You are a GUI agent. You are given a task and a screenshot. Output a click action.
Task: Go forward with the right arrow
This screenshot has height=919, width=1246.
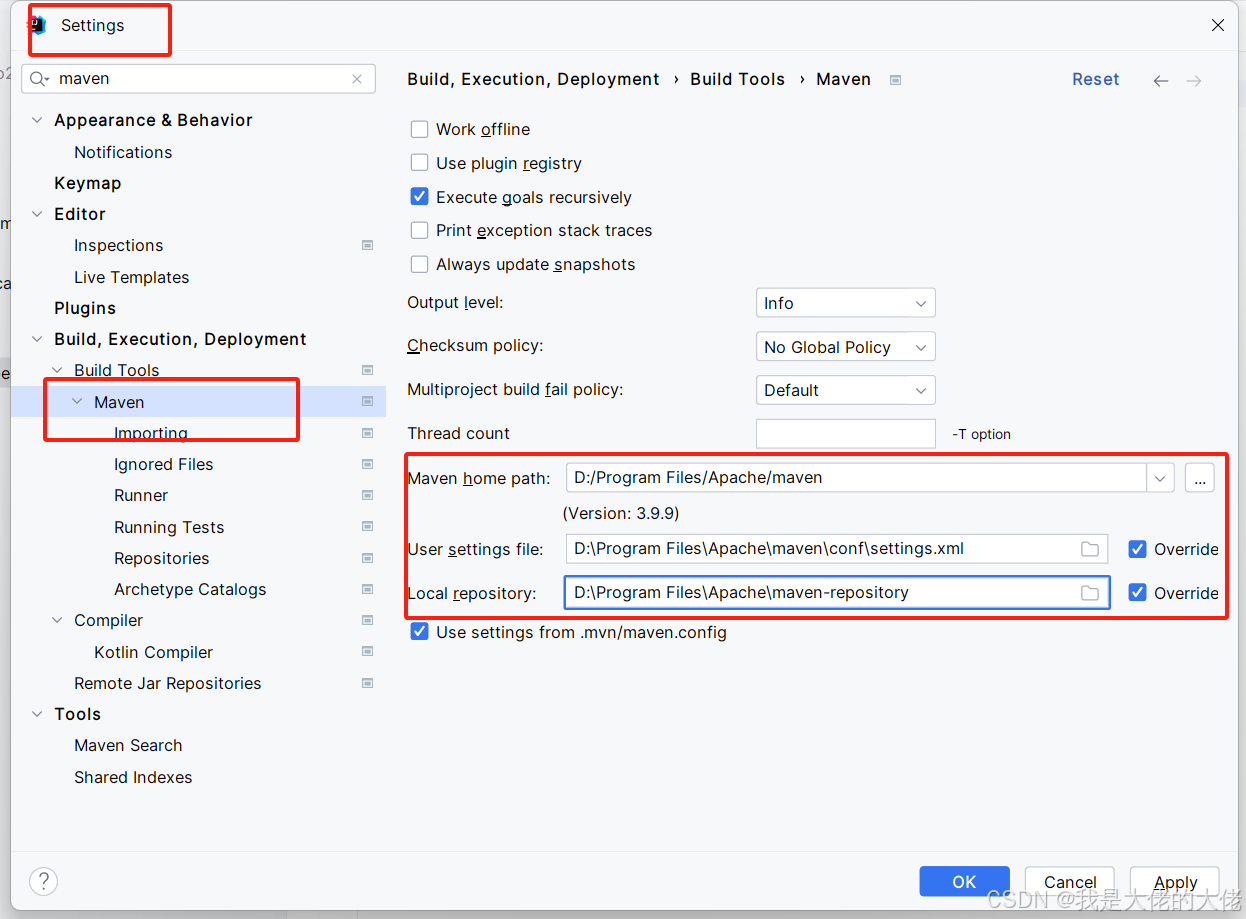pos(1194,80)
